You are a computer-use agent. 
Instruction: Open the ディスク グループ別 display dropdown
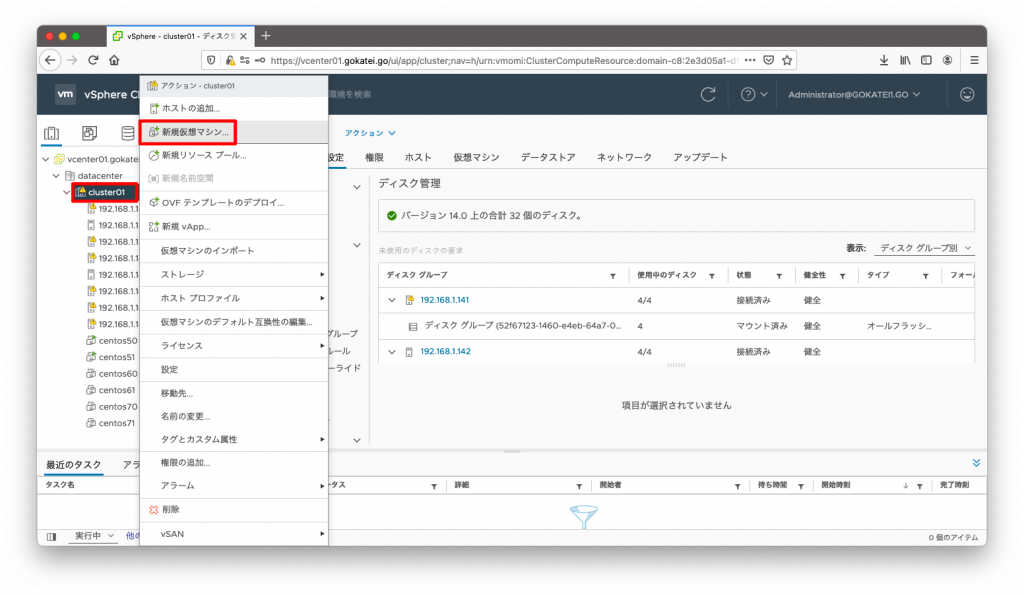[924, 249]
